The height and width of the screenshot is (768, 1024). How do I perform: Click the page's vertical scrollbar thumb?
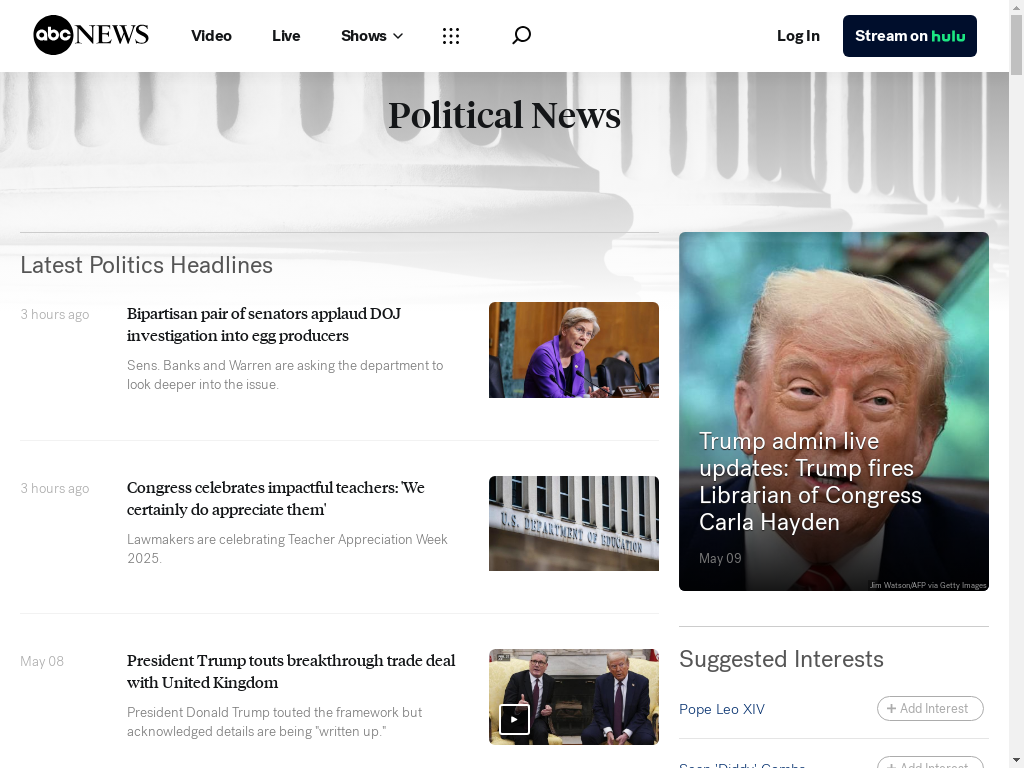click(1017, 44)
